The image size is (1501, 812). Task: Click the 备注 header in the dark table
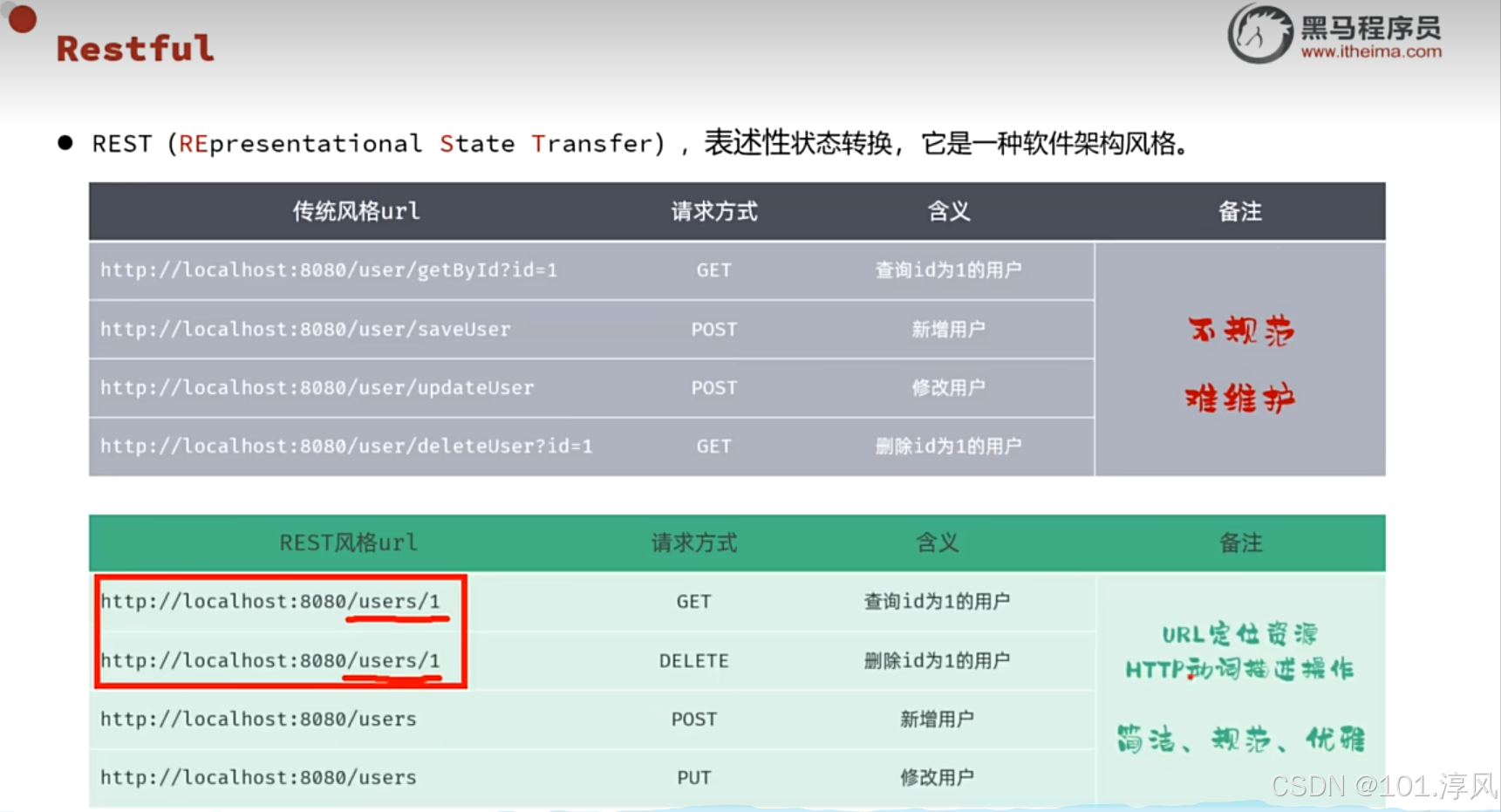(x=1239, y=211)
